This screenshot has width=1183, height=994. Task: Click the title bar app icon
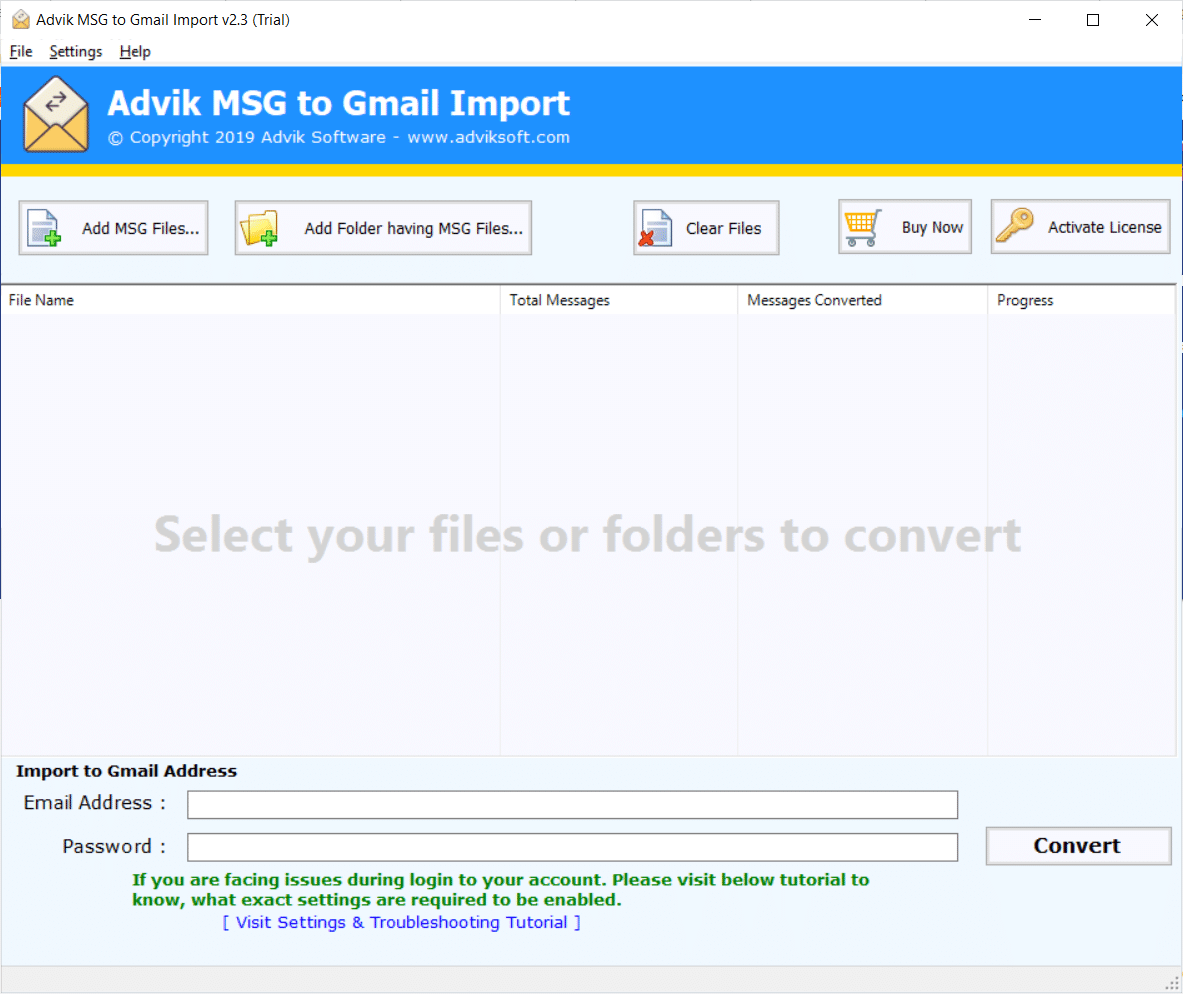[x=21, y=20]
